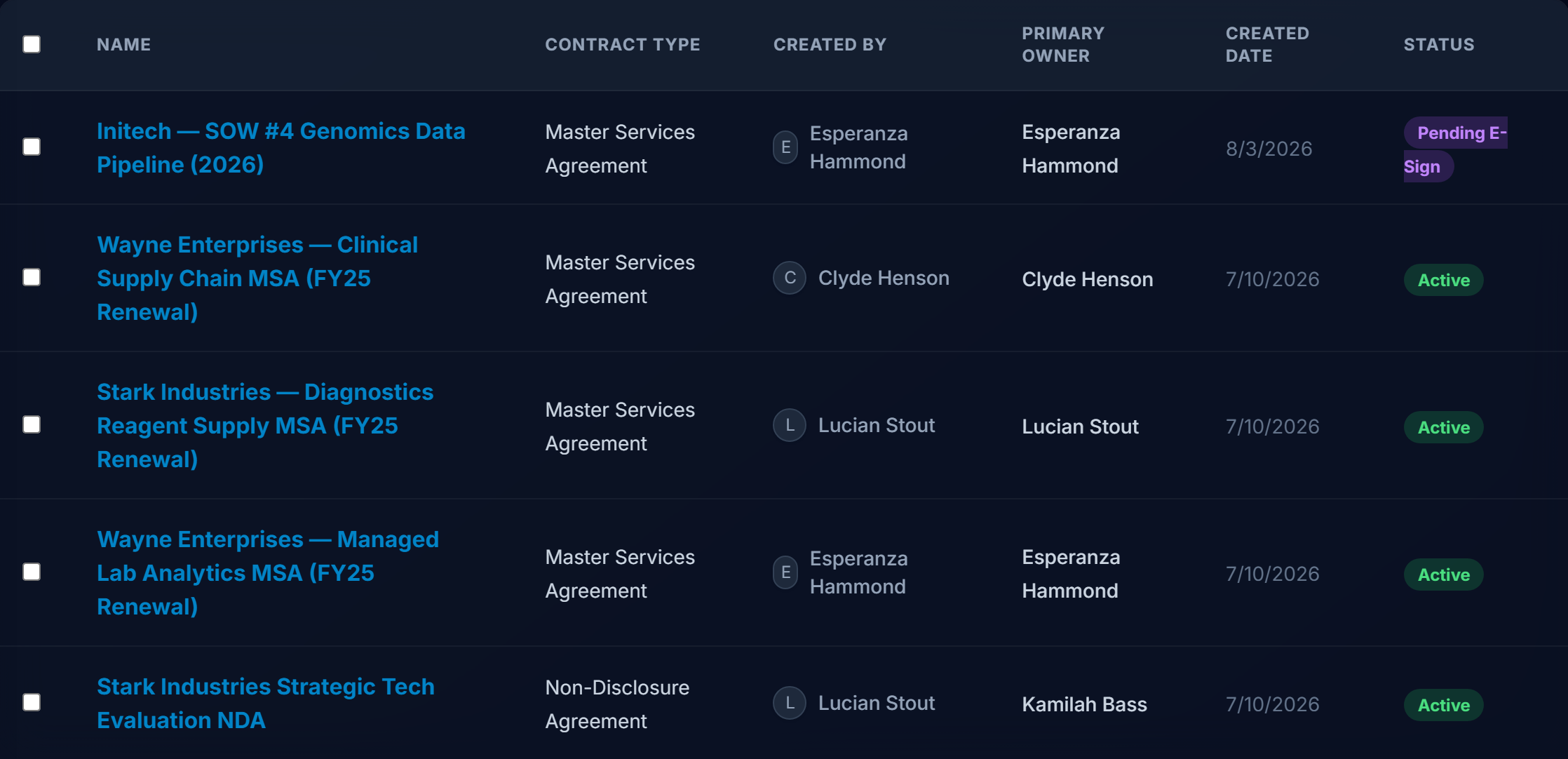Open Initech — SOW #4 Genomics Data Pipeline contract
Screen dimensions: 1568x759
[x=281, y=147]
